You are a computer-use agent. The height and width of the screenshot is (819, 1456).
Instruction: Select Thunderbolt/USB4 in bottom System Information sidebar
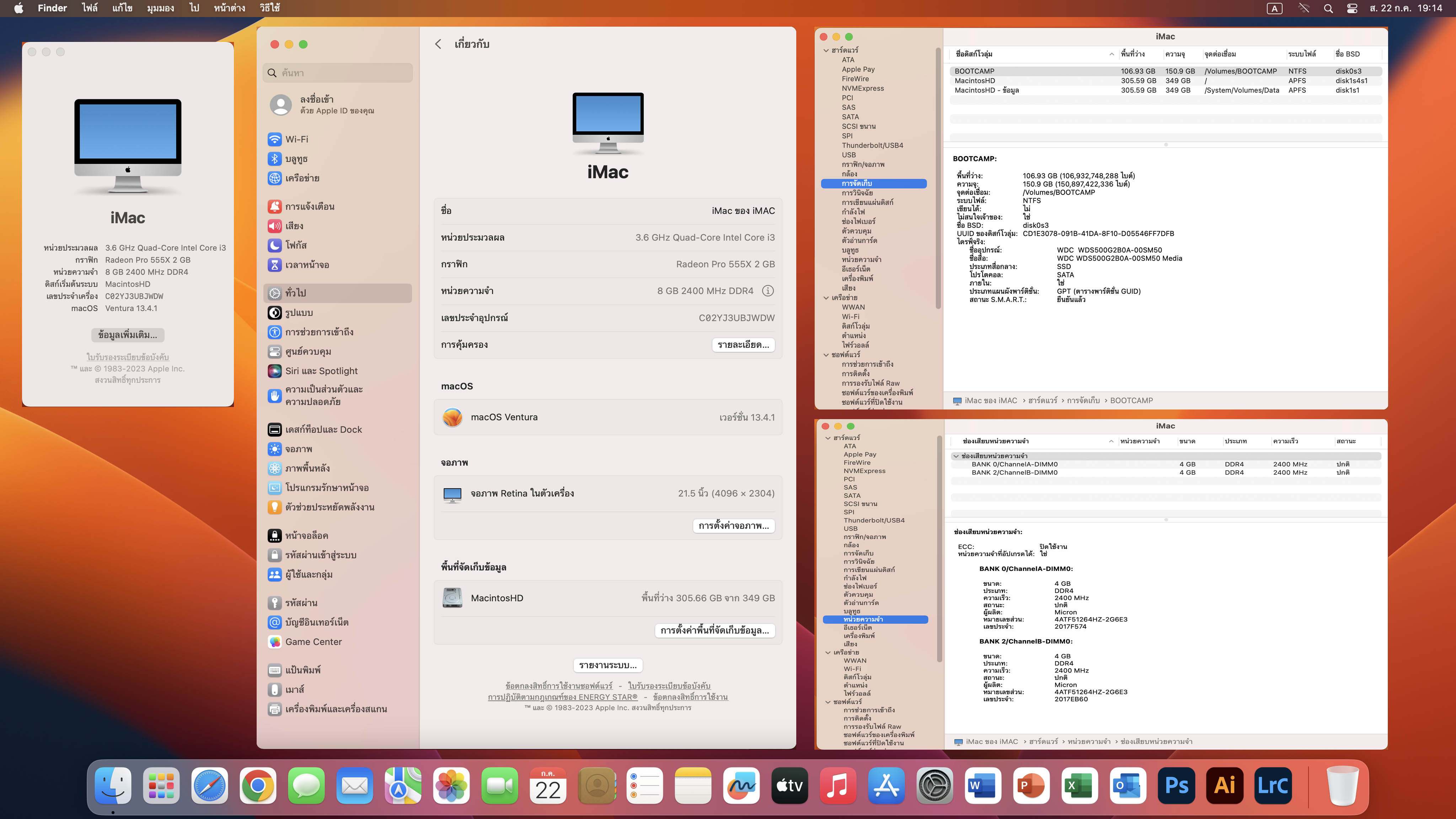tap(874, 520)
